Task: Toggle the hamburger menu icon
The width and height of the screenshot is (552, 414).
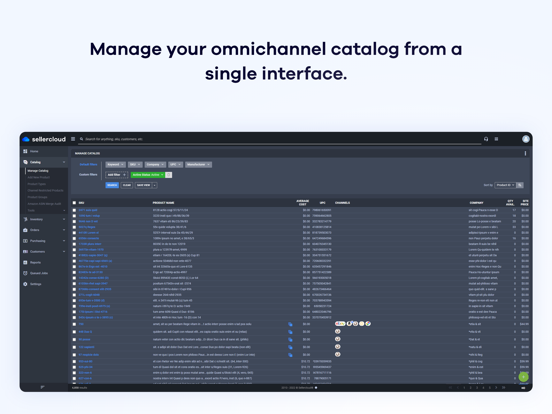Action: click(x=73, y=139)
